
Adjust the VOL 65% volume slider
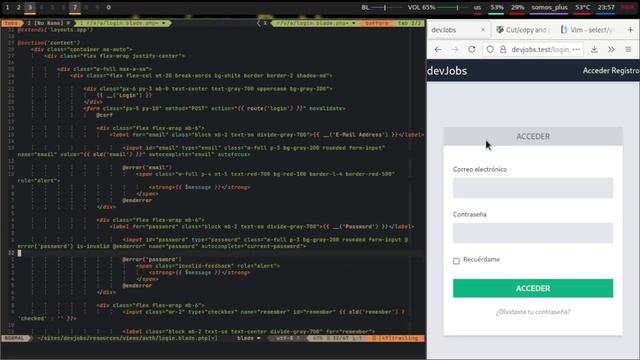pos(453,7)
